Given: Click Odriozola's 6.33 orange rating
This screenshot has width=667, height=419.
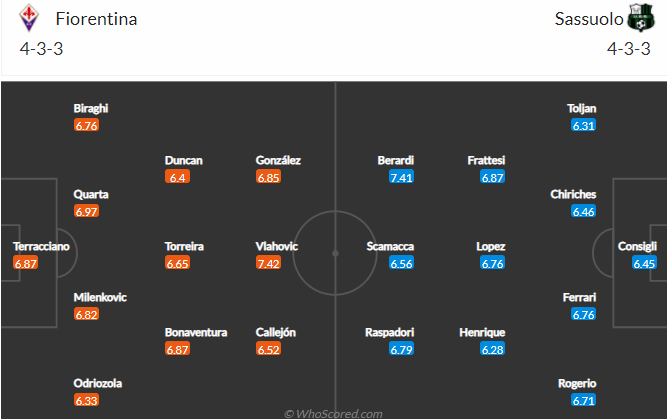Looking at the screenshot, I should pyautogui.click(x=86, y=400).
